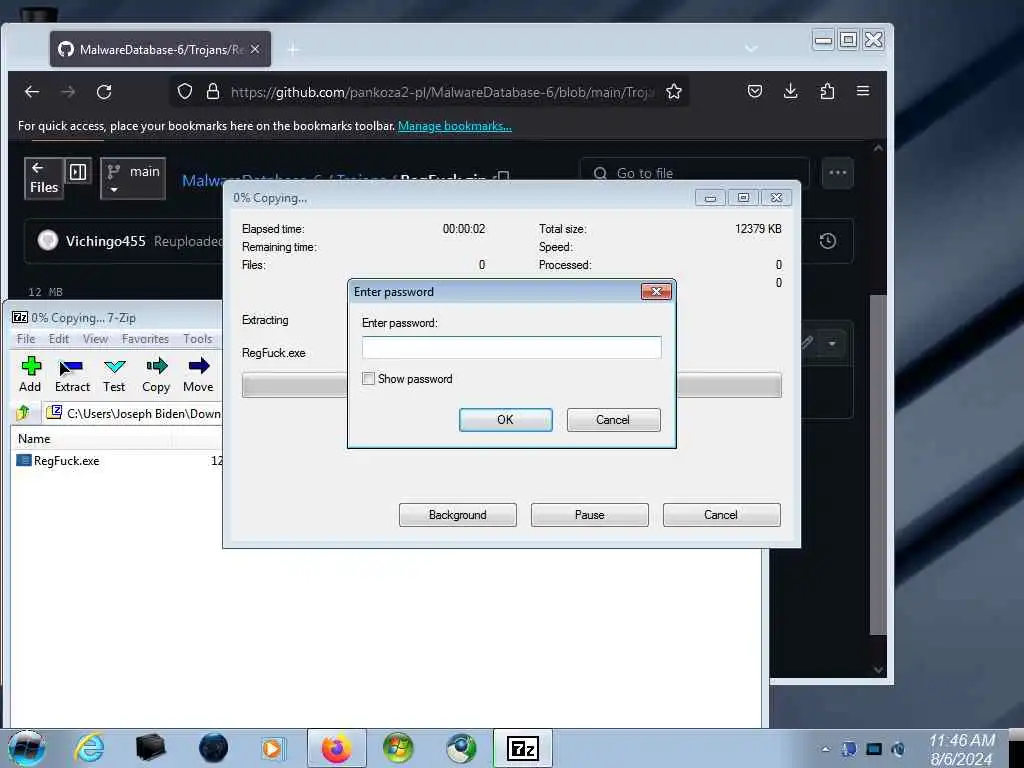The width and height of the screenshot is (1024, 768).
Task: Open Firefox extensions icon
Action: (827, 91)
